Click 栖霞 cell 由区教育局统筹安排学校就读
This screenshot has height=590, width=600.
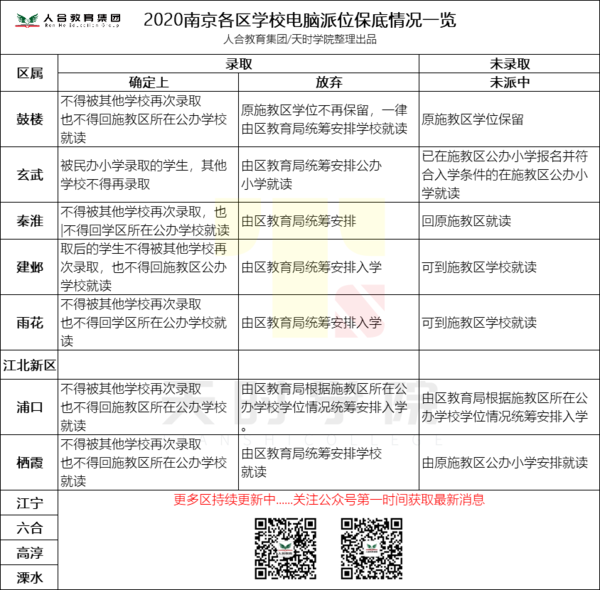(x=329, y=463)
